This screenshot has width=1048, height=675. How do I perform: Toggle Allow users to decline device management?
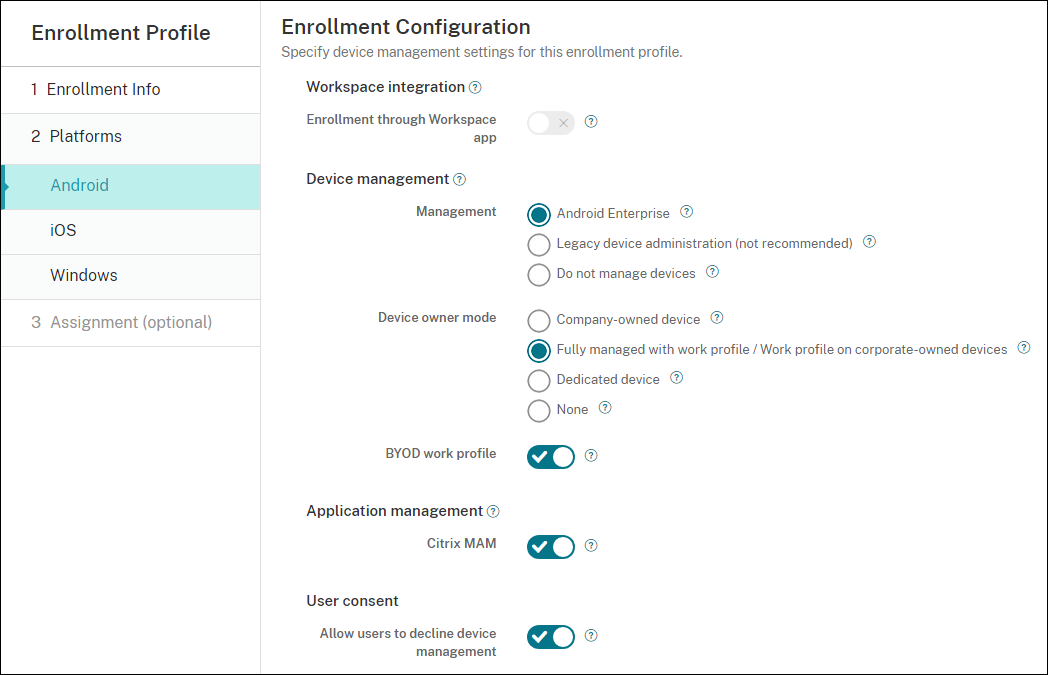551,636
